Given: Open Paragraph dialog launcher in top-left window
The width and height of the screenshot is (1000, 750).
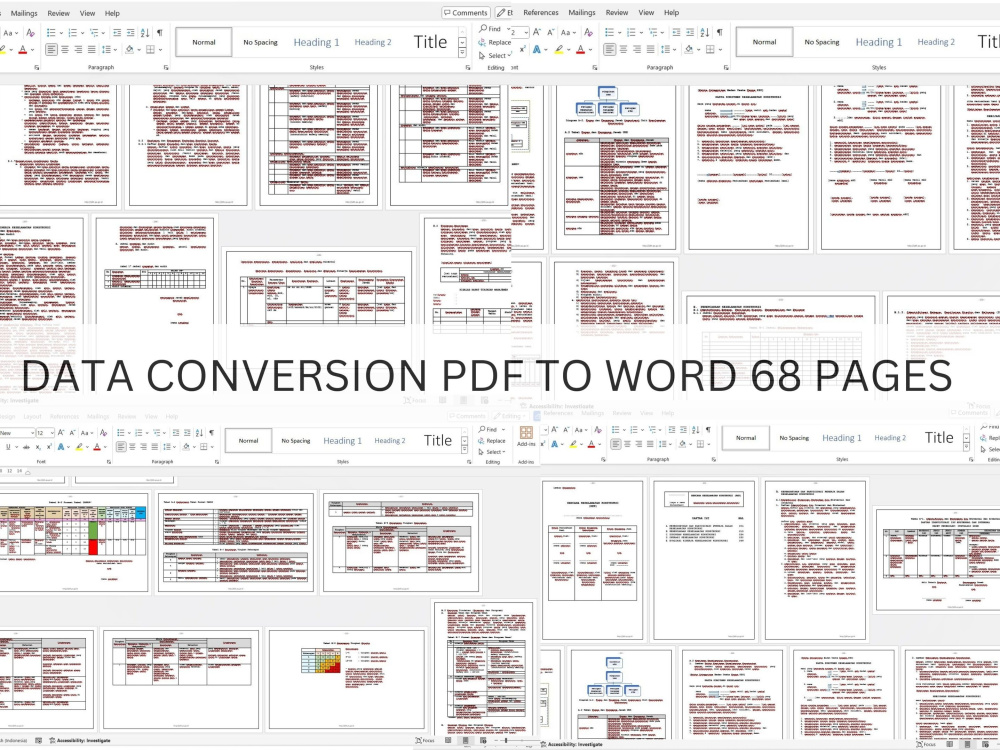Looking at the screenshot, I should click(166, 67).
